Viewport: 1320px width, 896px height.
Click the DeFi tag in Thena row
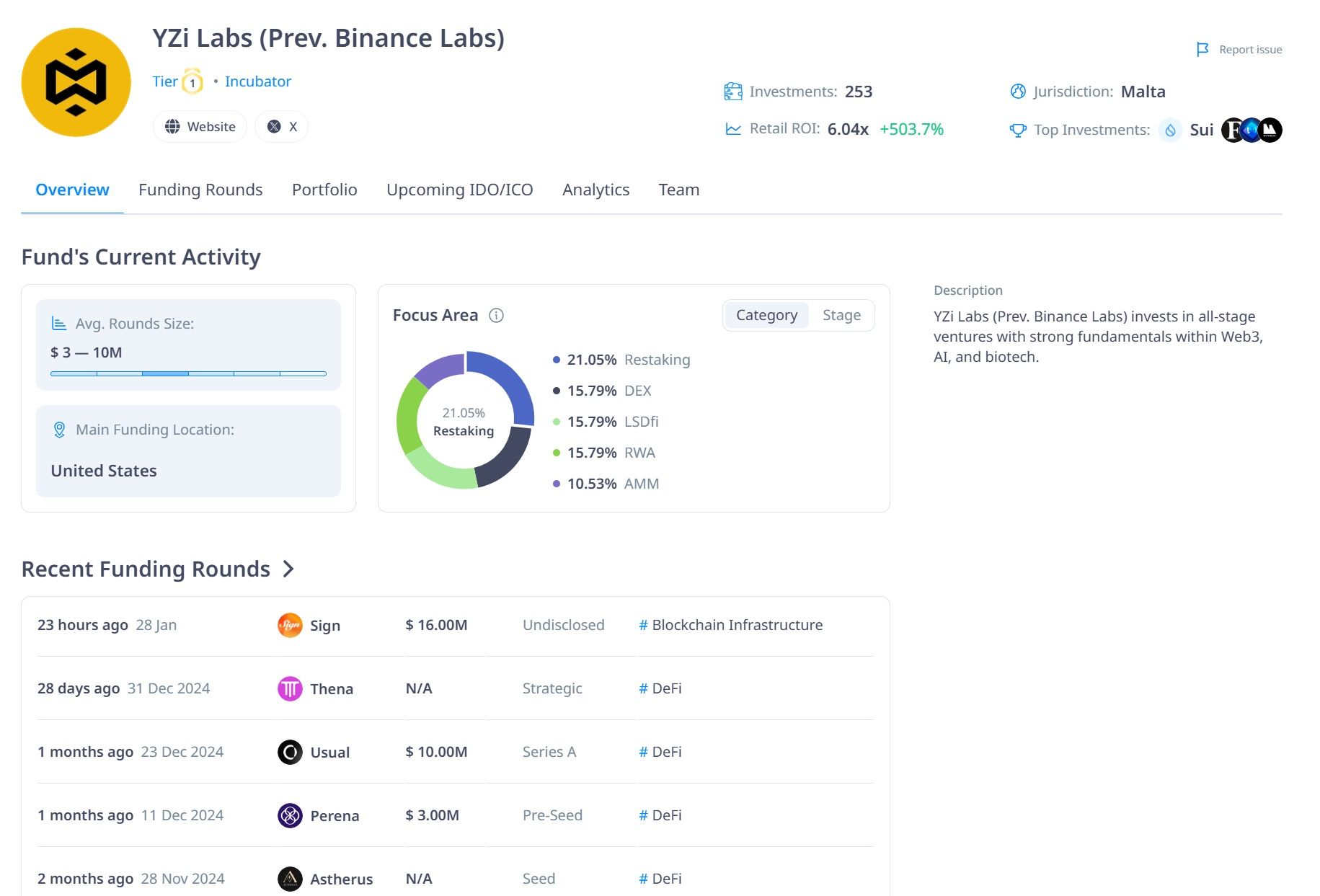660,688
